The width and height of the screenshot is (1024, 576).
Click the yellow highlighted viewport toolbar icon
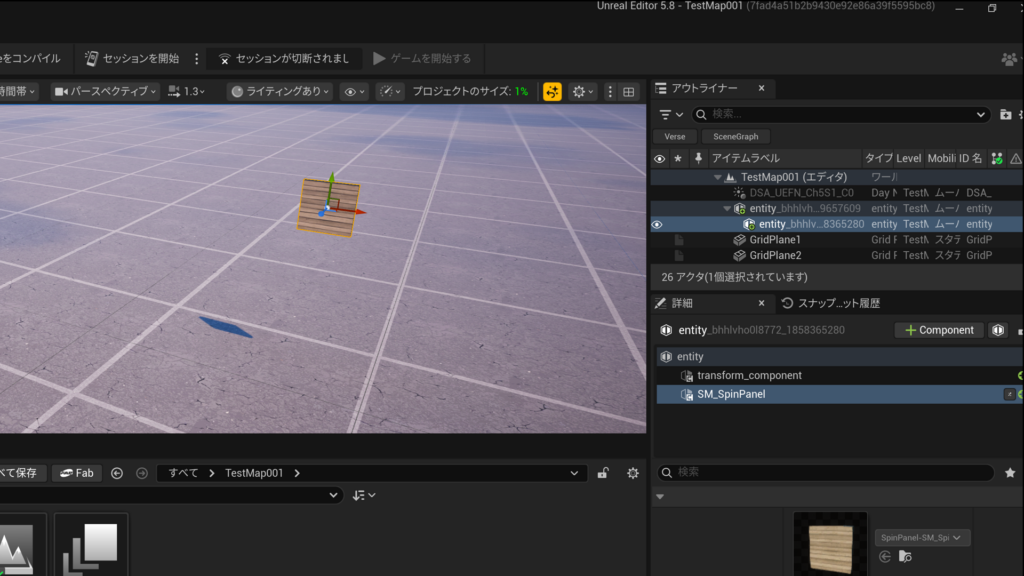tap(552, 91)
